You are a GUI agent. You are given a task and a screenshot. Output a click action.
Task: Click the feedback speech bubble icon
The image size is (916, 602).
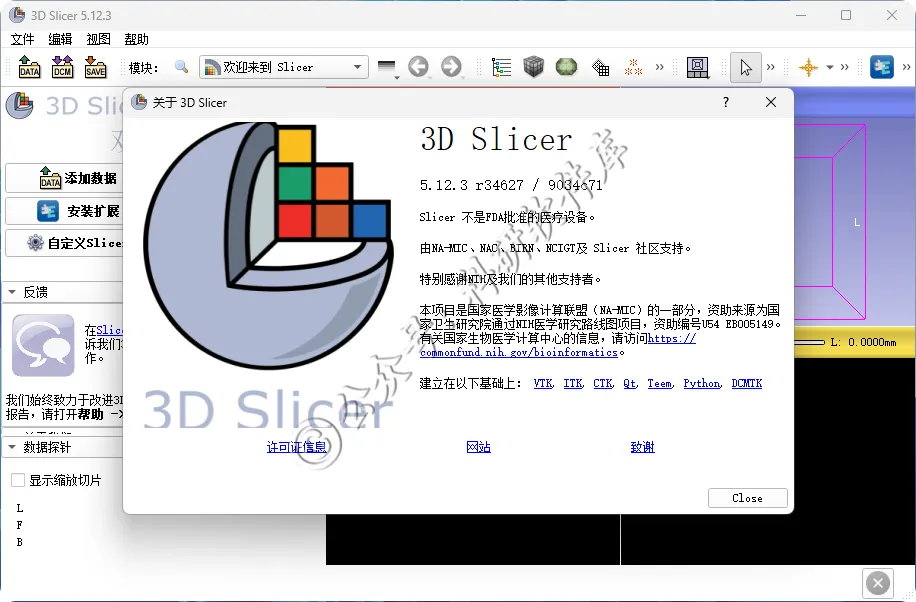43,345
